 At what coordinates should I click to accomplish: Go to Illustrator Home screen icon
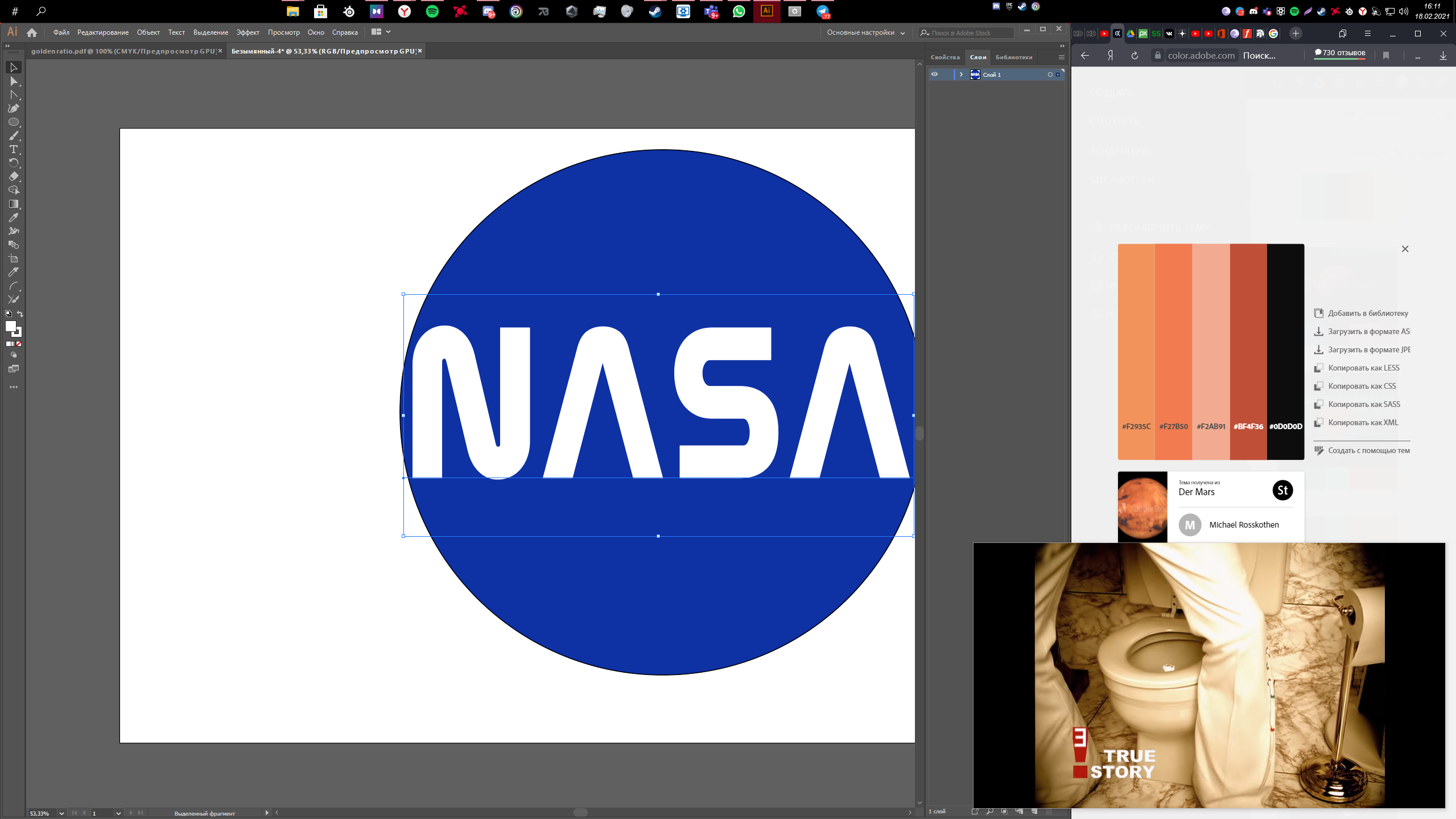pyautogui.click(x=32, y=32)
